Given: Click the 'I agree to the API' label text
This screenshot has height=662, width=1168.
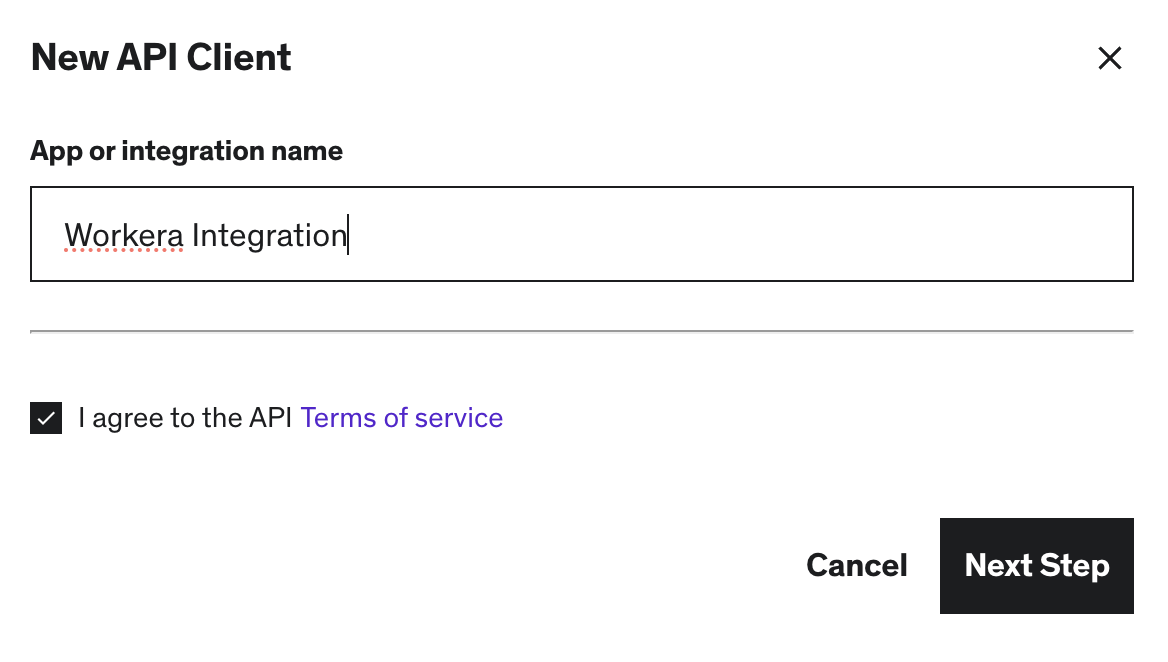Looking at the screenshot, I should (184, 418).
